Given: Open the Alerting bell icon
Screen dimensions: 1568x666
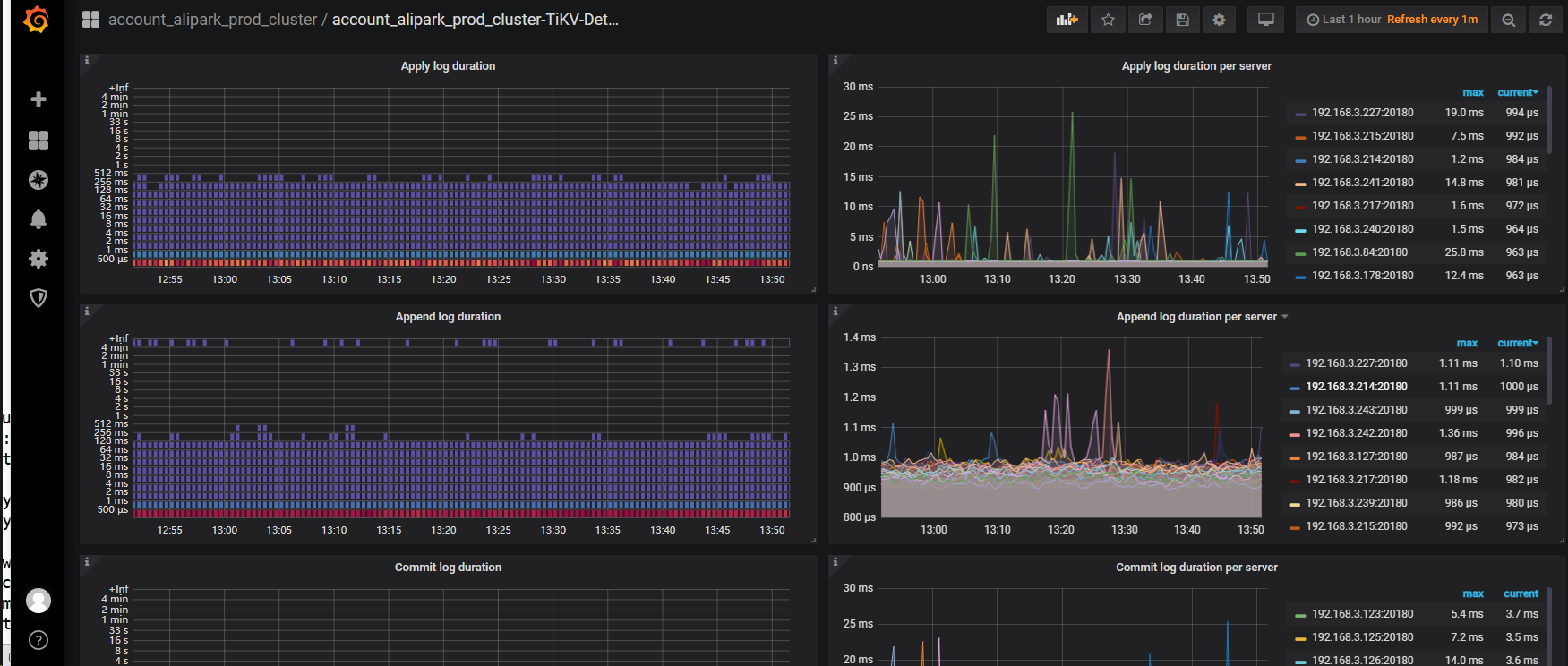Looking at the screenshot, I should click(x=39, y=219).
